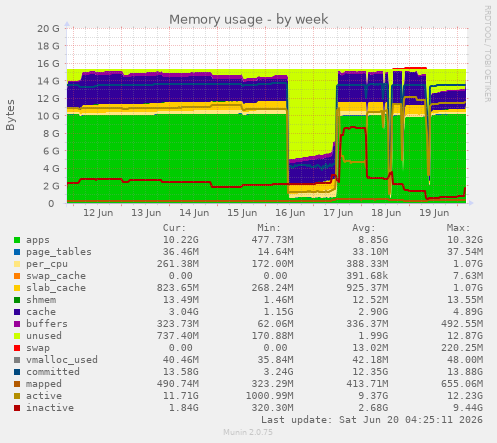Click the '16 Jun' x-axis label
This screenshot has height=443, width=497.
pos(290,213)
